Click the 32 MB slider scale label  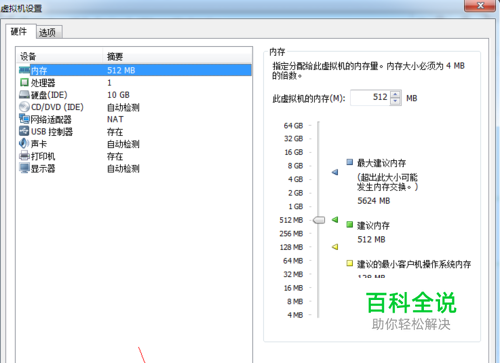click(x=293, y=274)
